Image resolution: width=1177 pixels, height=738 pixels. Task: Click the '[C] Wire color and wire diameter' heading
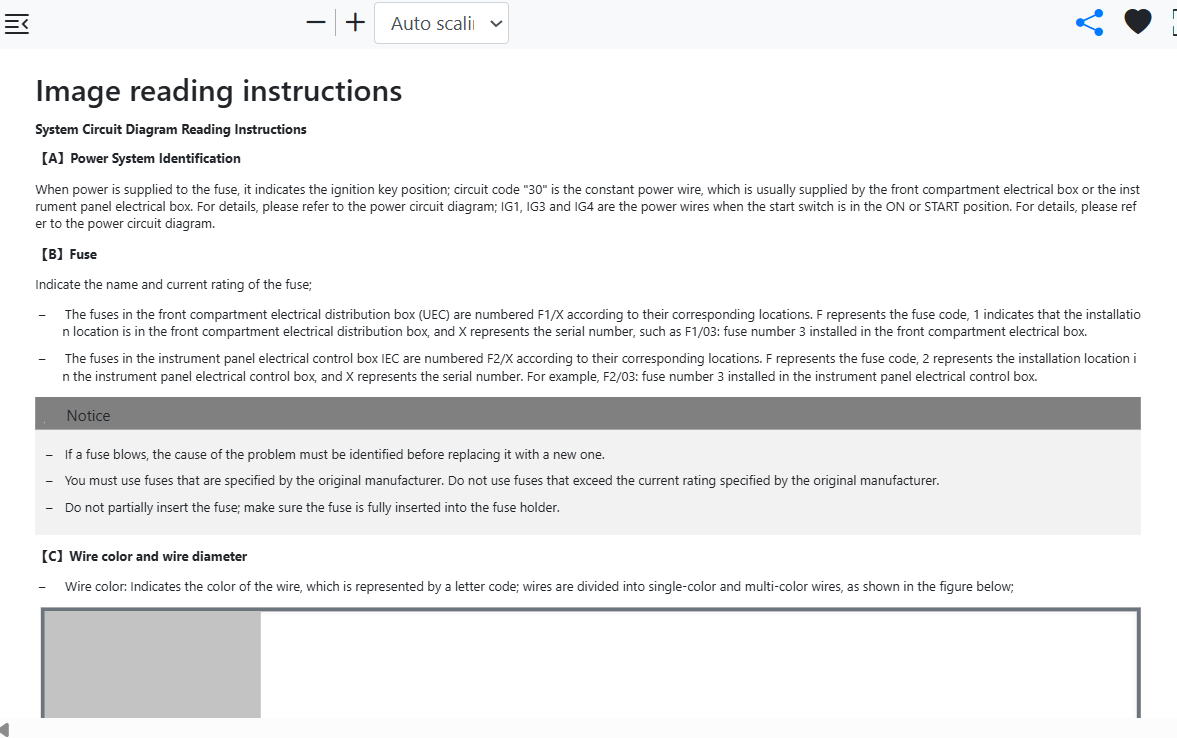(143, 556)
